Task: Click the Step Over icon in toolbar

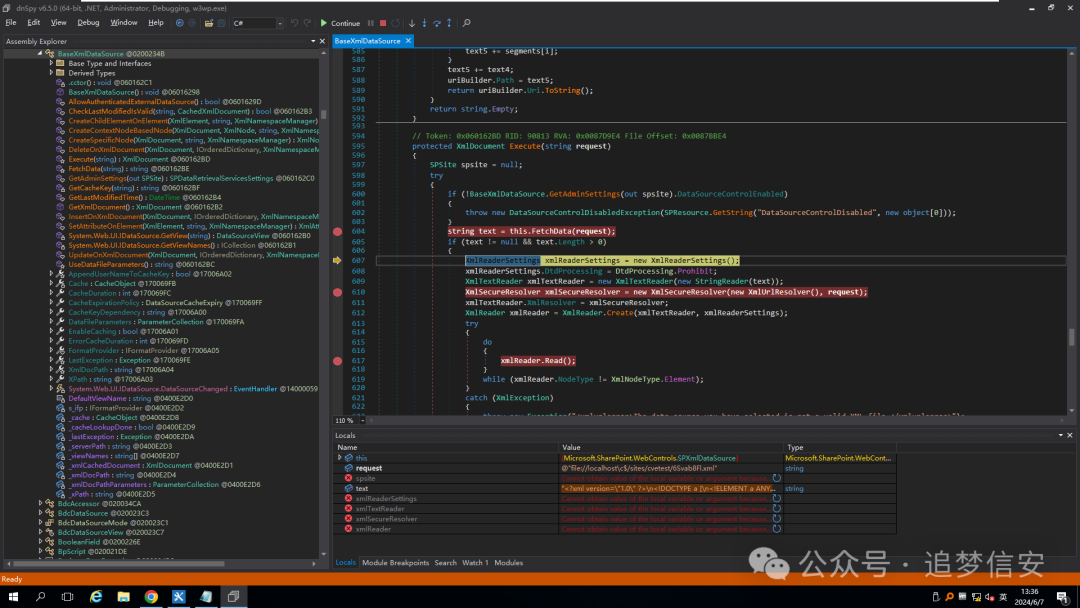Action: (x=437, y=23)
